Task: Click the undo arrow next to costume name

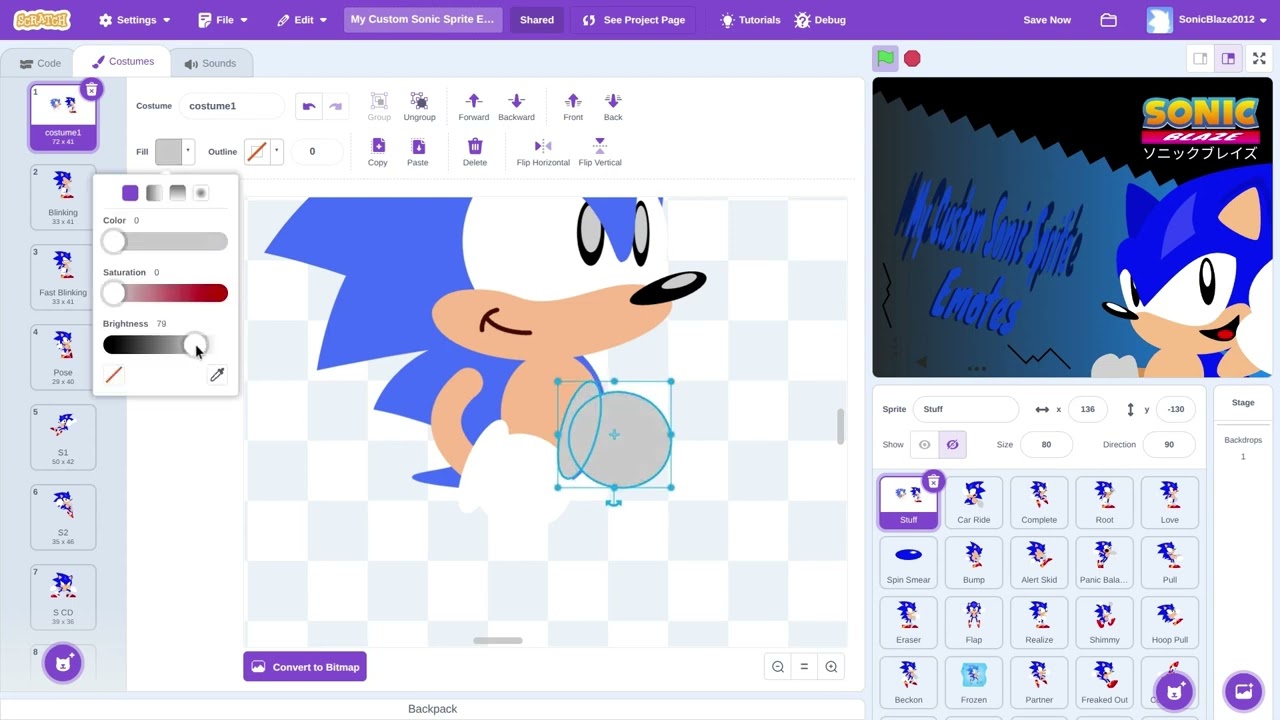Action: [309, 106]
